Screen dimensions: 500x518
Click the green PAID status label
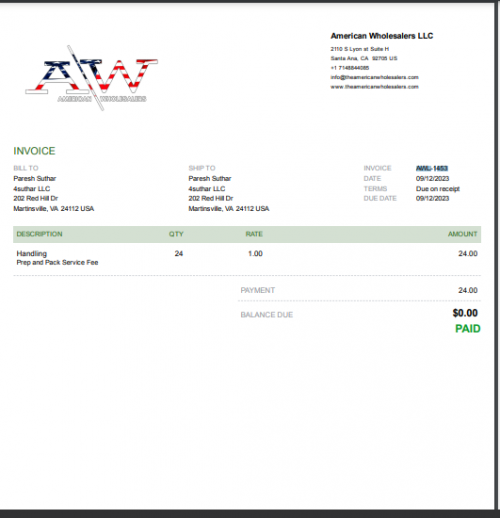point(468,329)
